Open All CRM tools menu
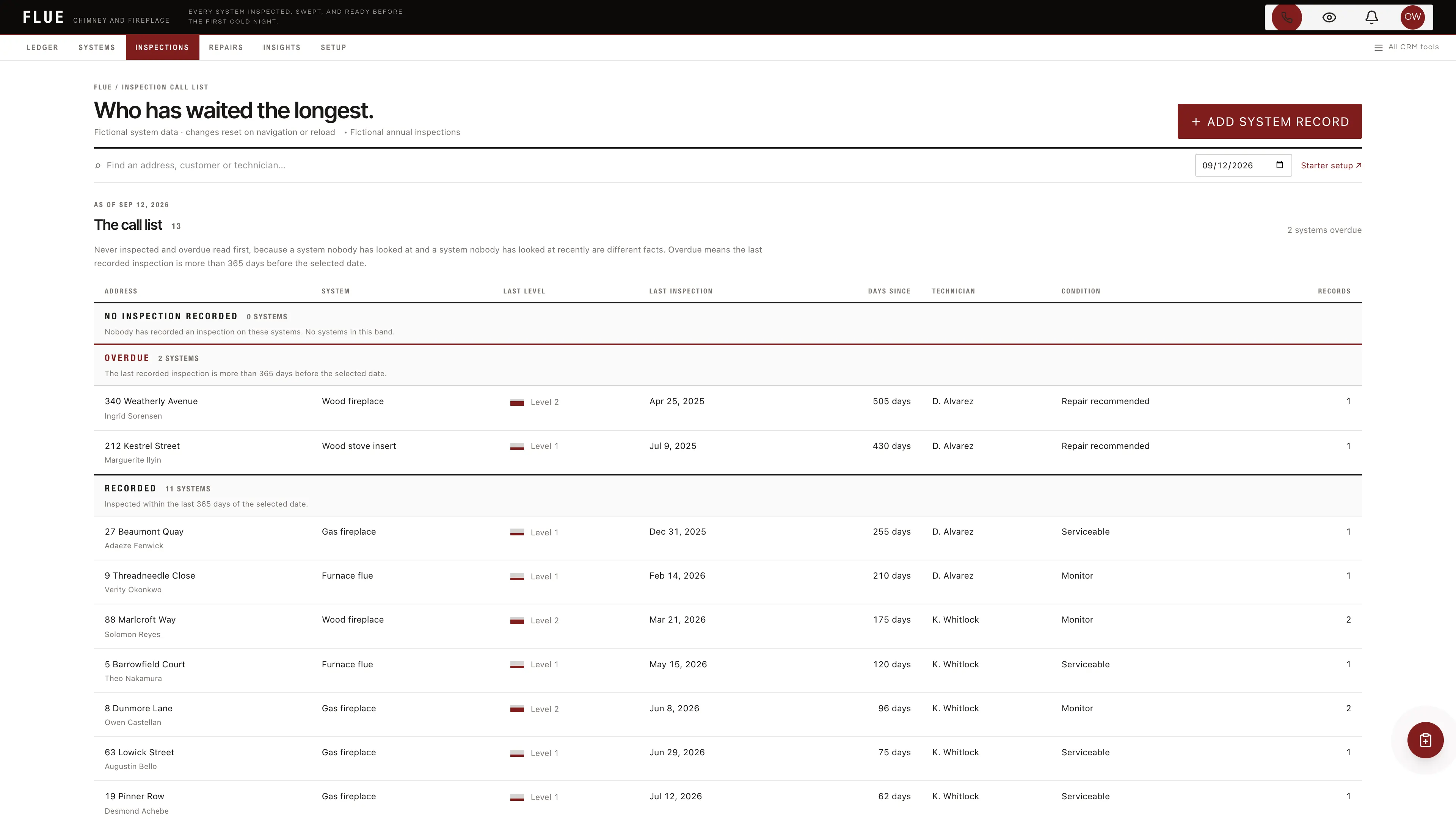 point(1407,47)
